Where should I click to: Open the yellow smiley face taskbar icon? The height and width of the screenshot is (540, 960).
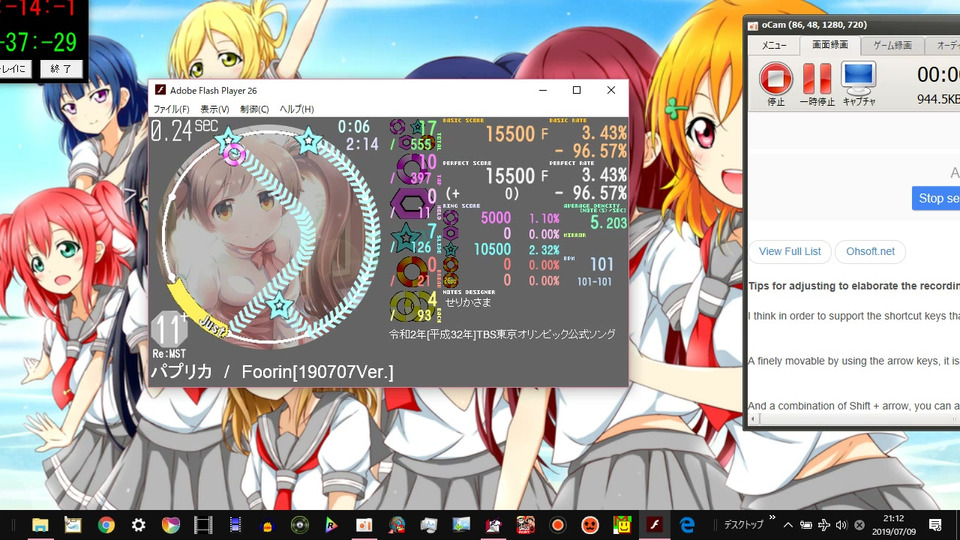pyautogui.click(x=623, y=525)
